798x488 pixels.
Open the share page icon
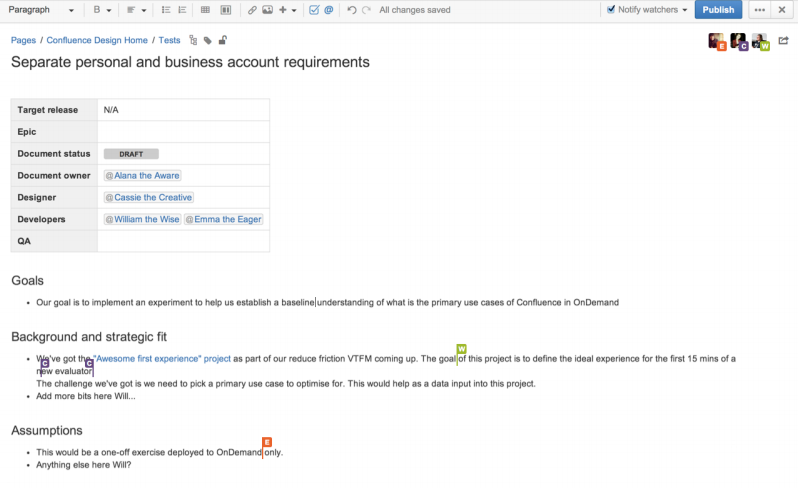click(x=783, y=40)
